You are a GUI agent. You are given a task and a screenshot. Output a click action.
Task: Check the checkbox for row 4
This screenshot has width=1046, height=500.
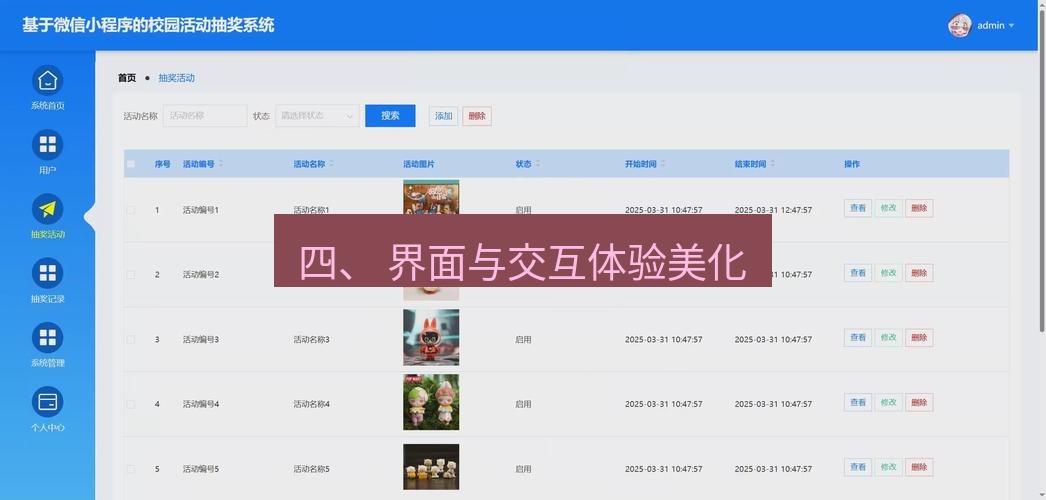click(131, 404)
